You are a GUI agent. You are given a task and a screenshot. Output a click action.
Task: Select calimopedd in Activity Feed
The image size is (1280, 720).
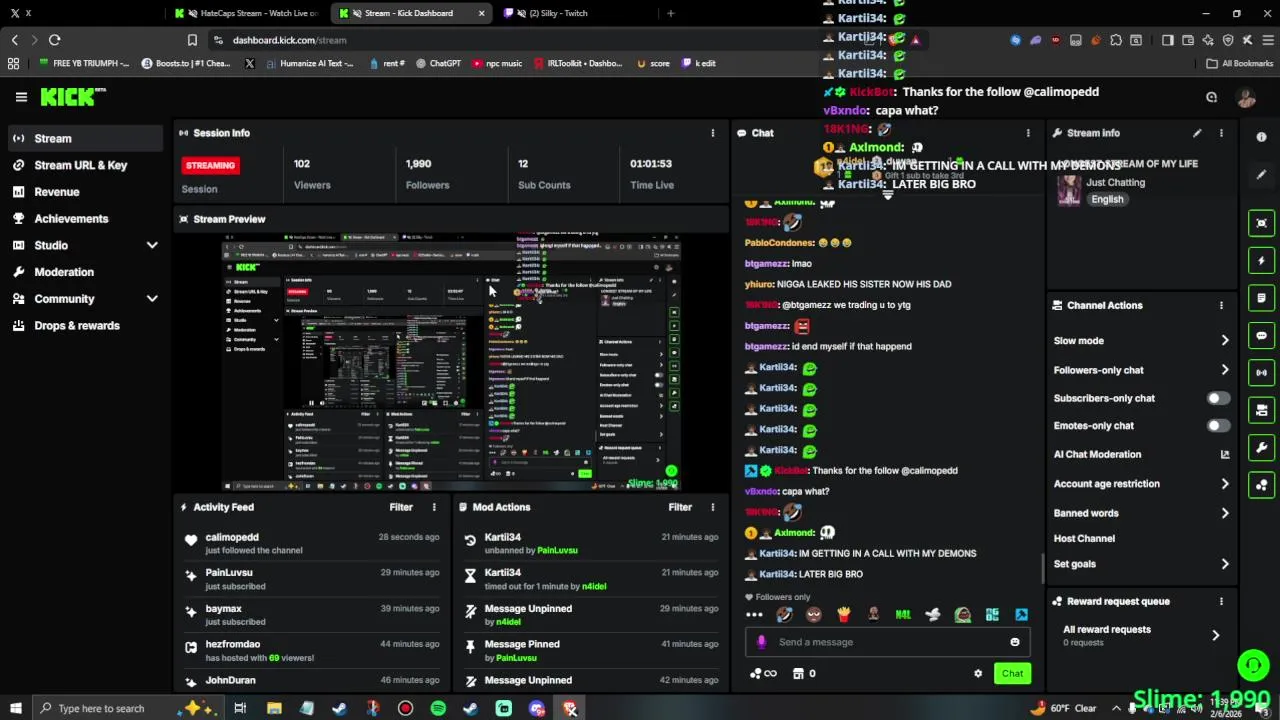[x=231, y=537]
